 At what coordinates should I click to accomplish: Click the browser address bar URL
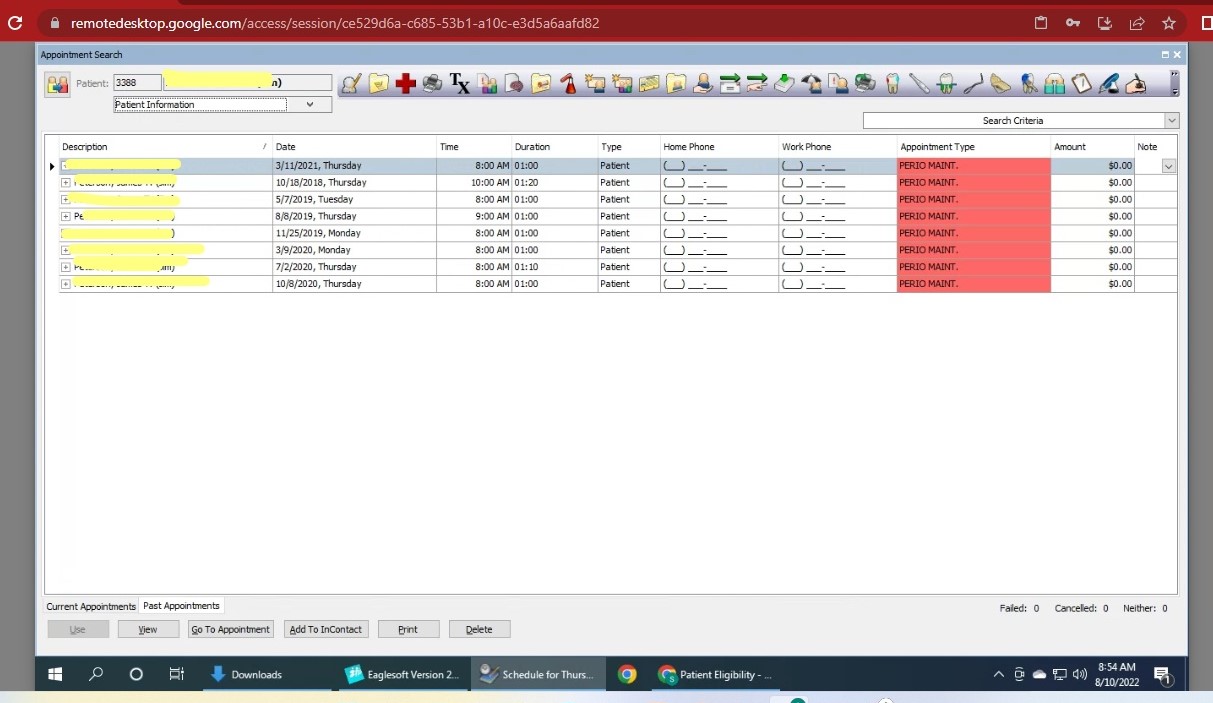[335, 23]
